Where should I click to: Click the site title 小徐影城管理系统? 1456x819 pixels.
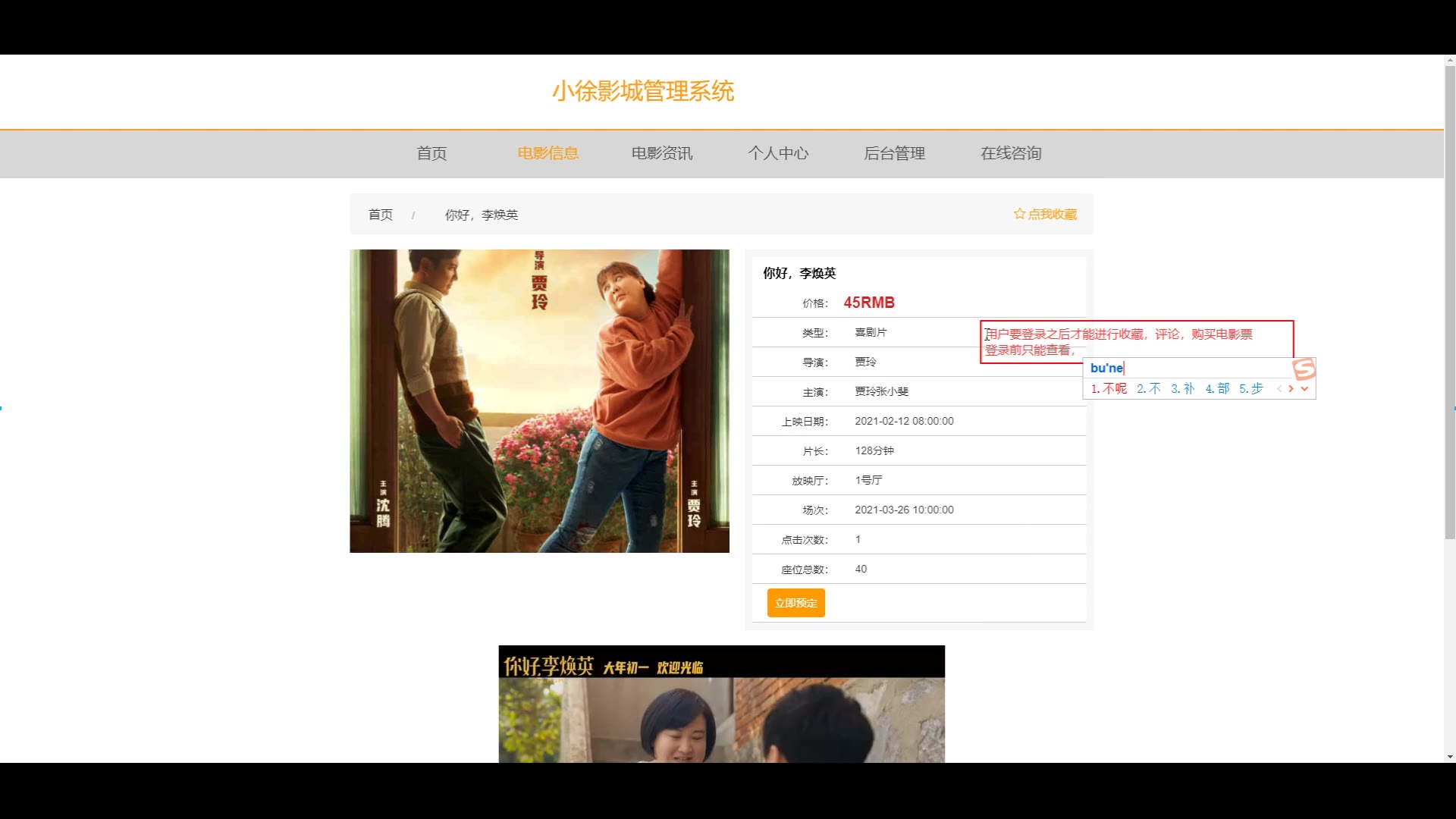click(x=642, y=91)
